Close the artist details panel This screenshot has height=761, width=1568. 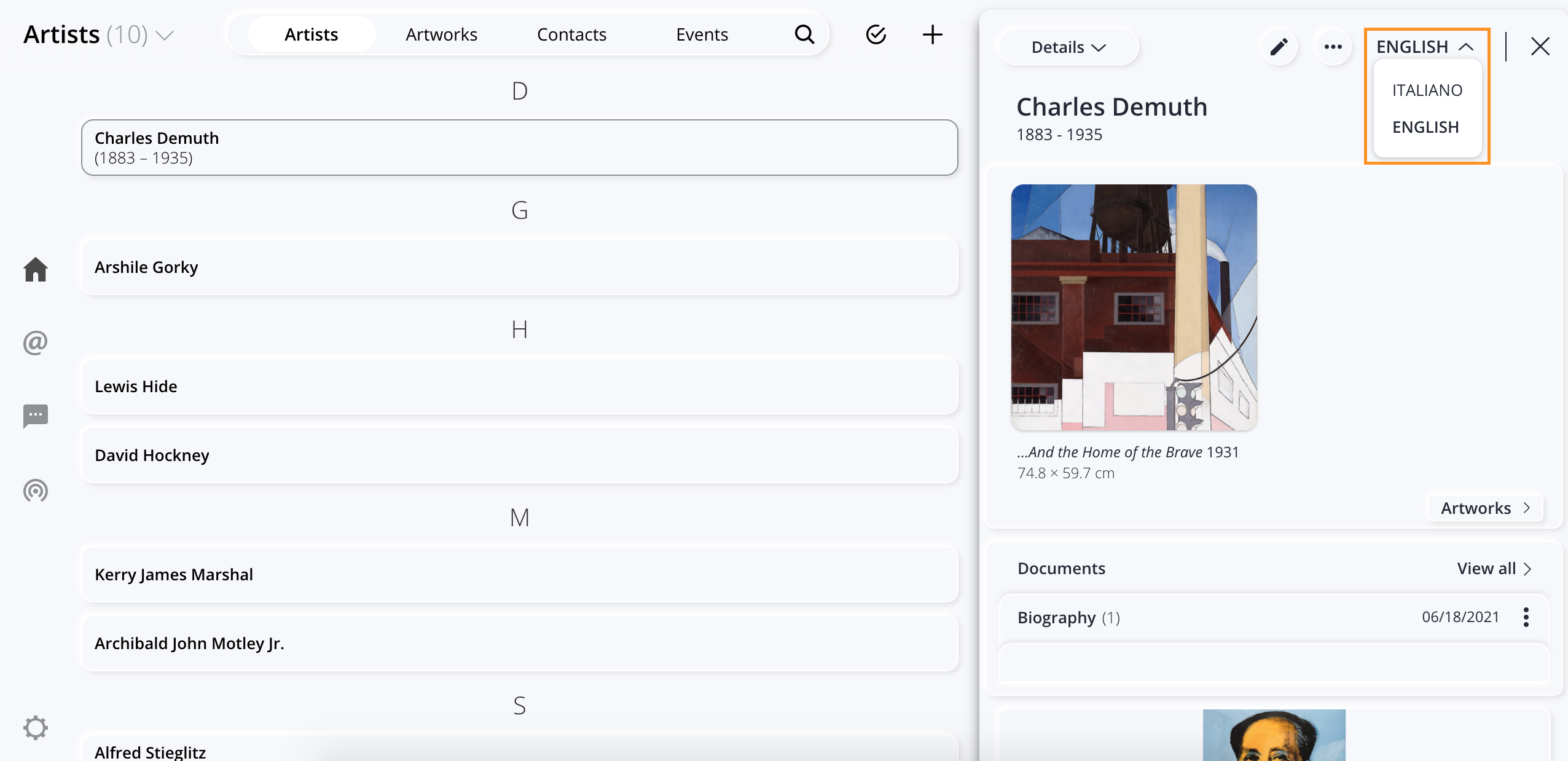coord(1540,47)
